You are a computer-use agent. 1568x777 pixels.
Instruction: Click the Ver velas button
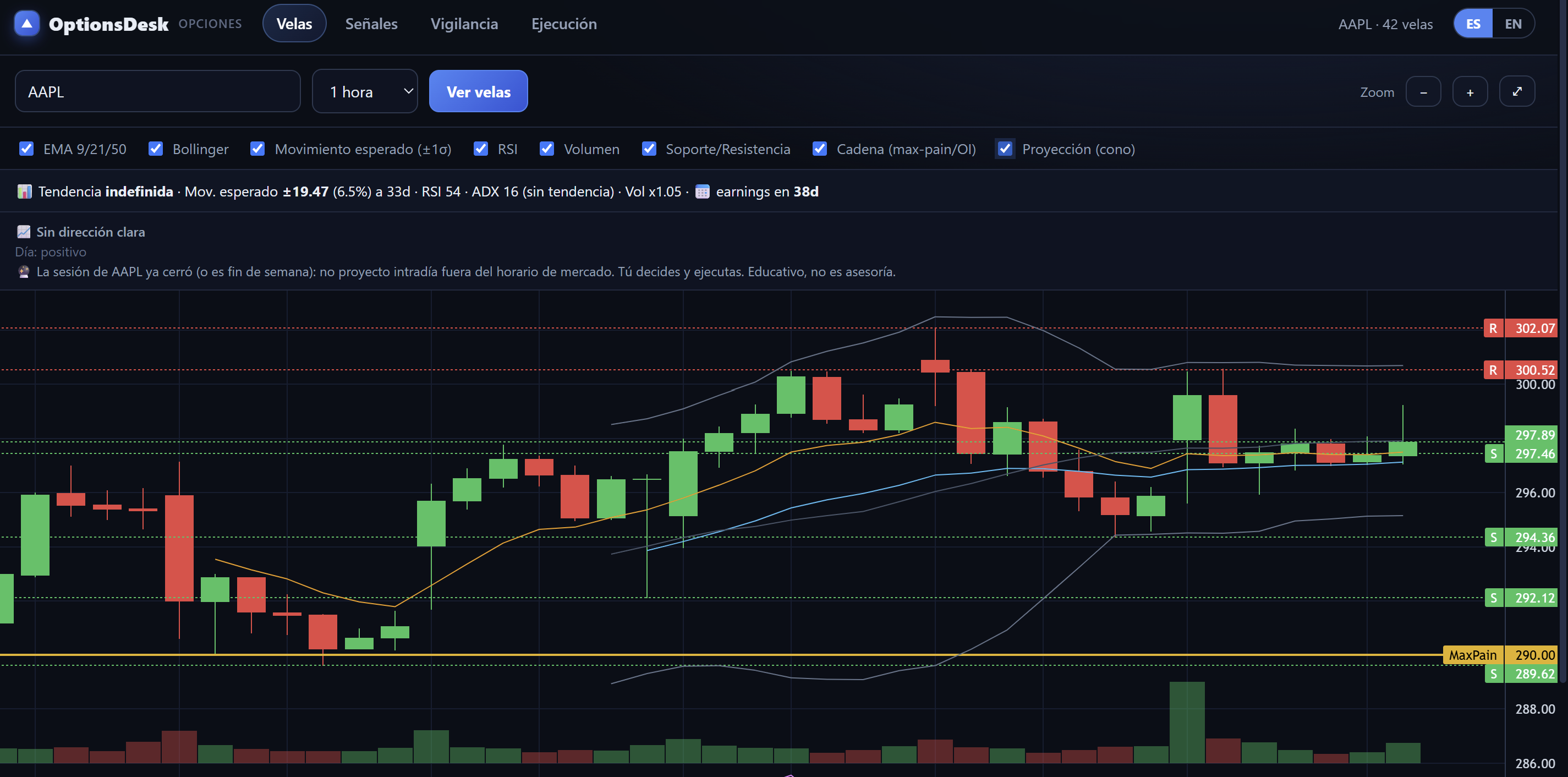point(479,91)
